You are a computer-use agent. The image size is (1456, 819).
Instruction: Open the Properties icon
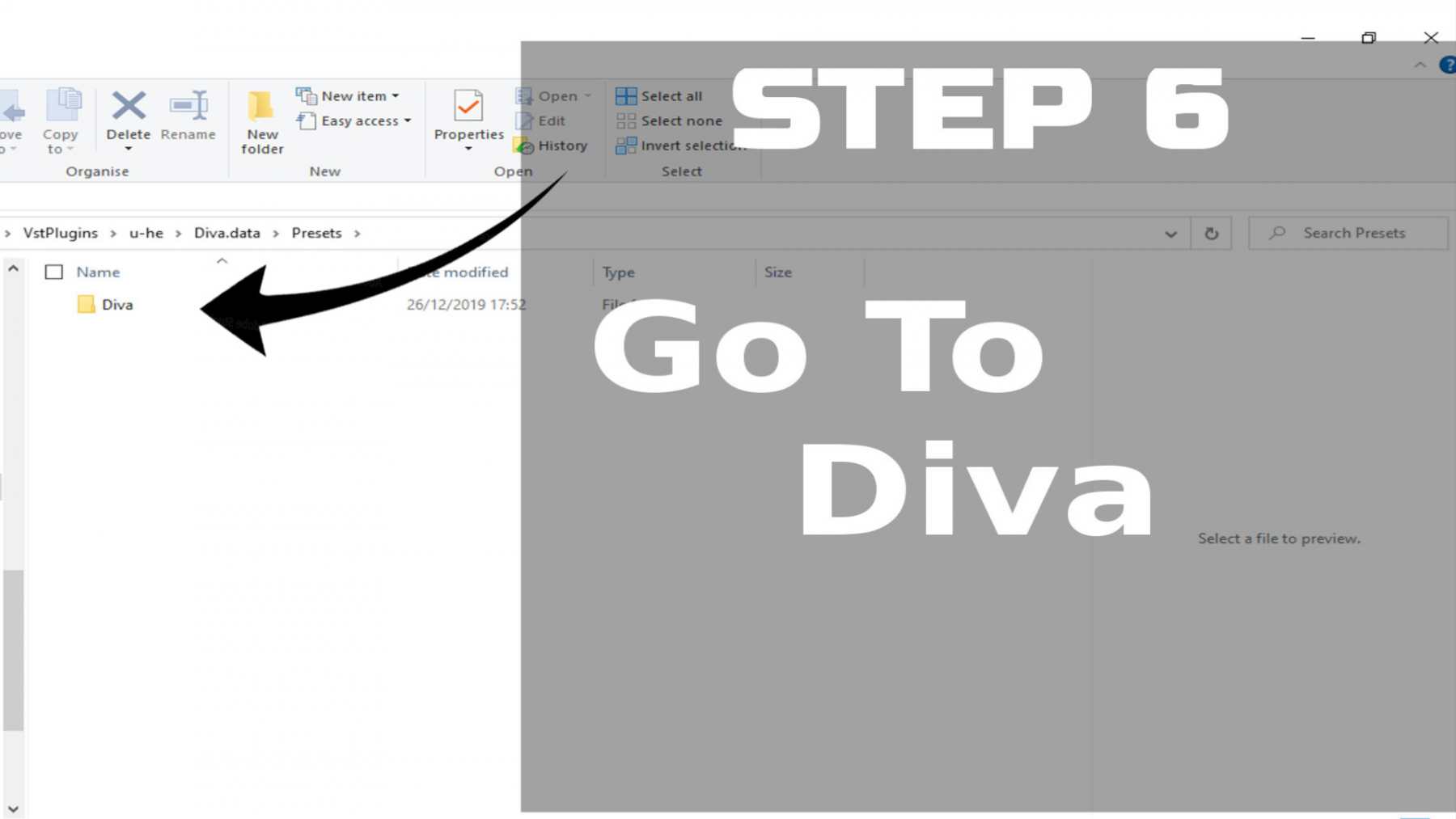[x=468, y=105]
